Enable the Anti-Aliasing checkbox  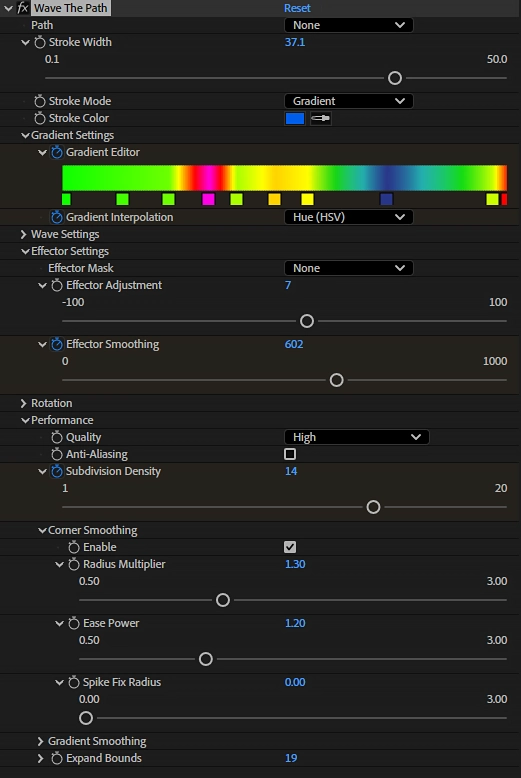[x=290, y=454]
